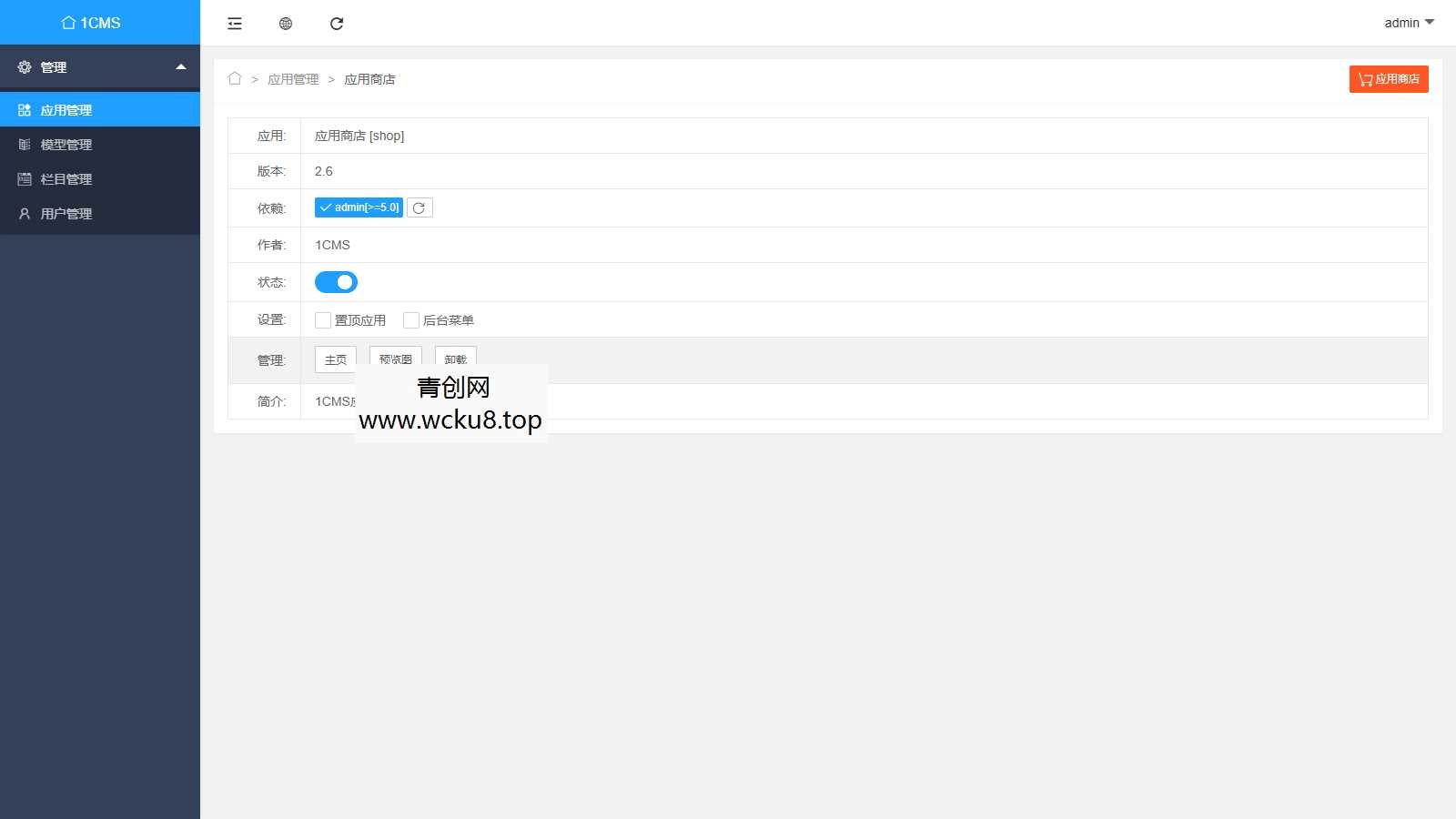Click the admin[>=5.0] dependency tag
The image size is (1456, 819).
(x=359, y=207)
